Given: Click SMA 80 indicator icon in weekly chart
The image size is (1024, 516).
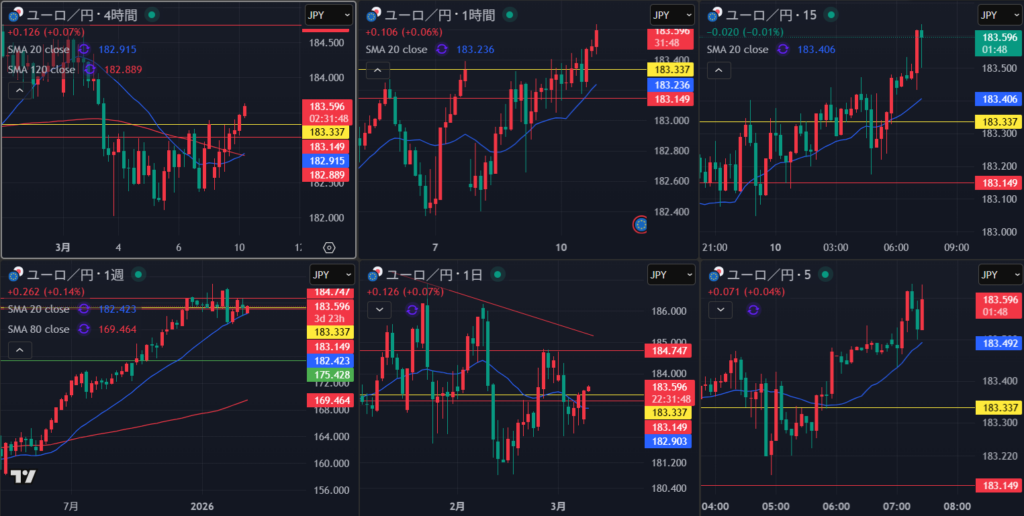Looking at the screenshot, I should point(84,328).
